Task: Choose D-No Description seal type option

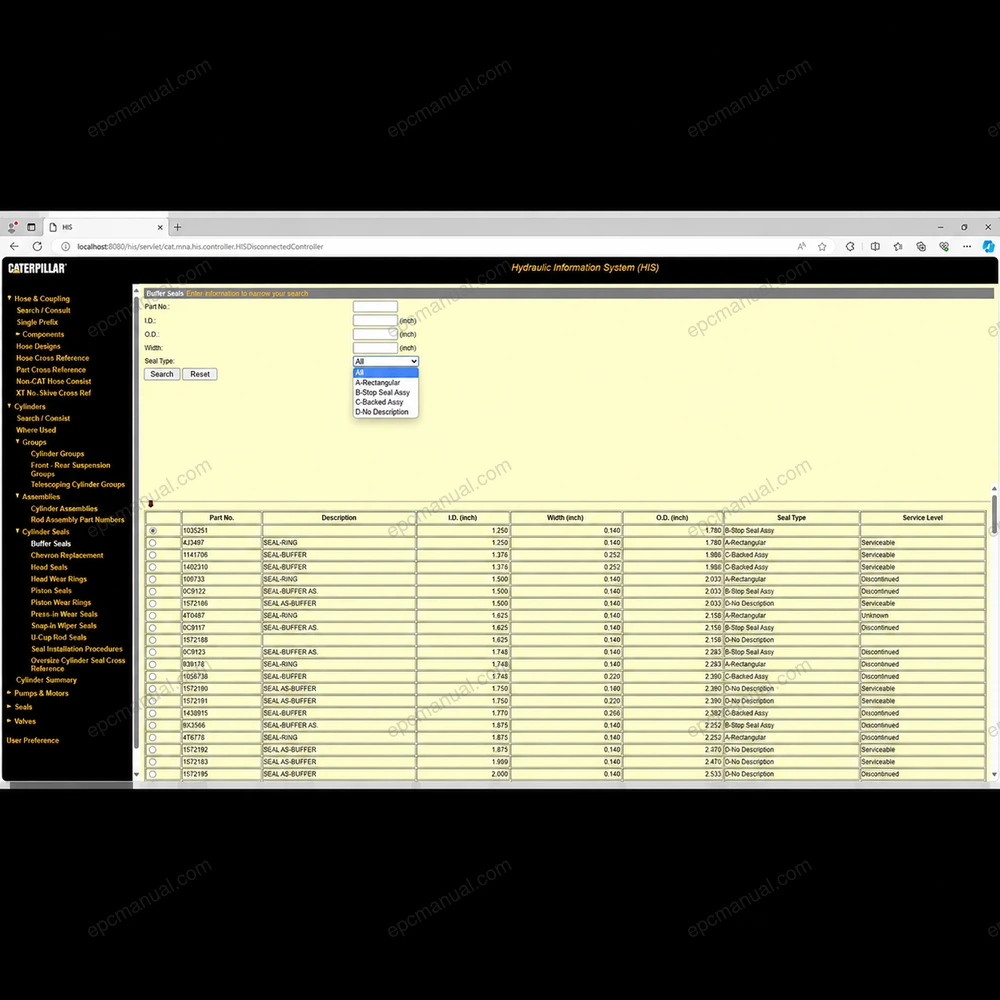Action: coord(386,412)
